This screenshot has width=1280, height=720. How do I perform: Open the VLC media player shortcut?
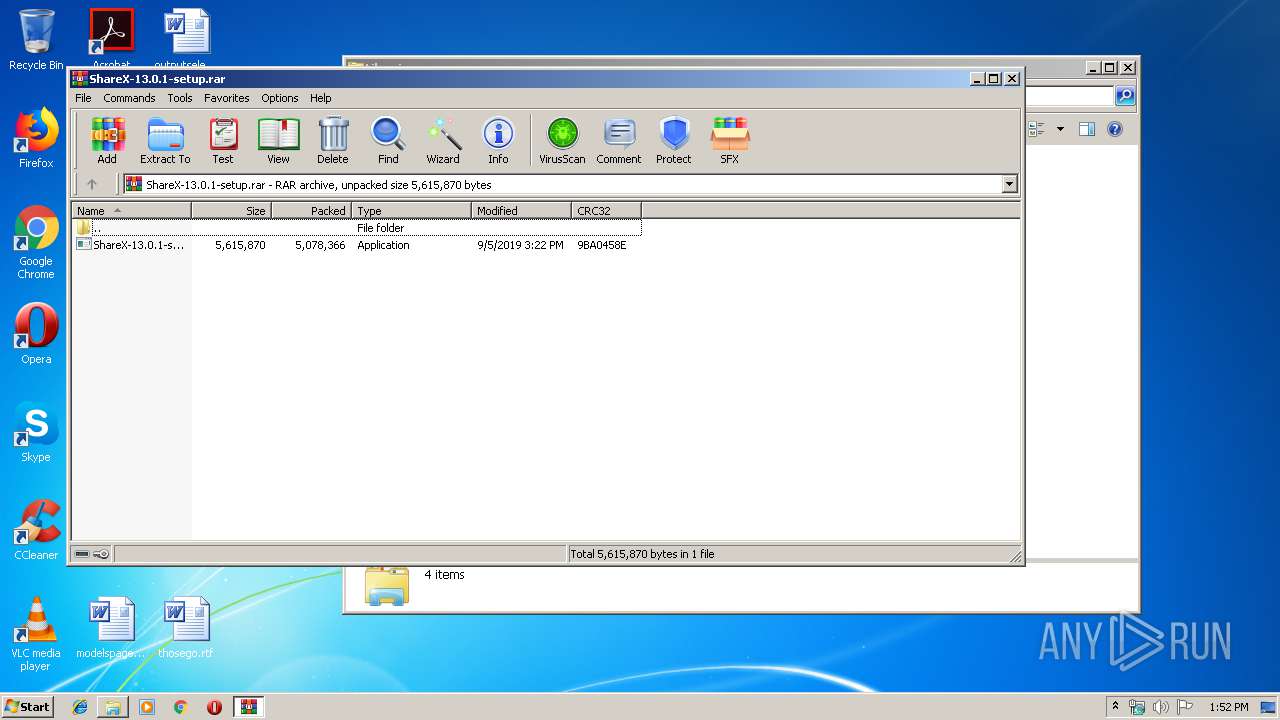coord(36,634)
